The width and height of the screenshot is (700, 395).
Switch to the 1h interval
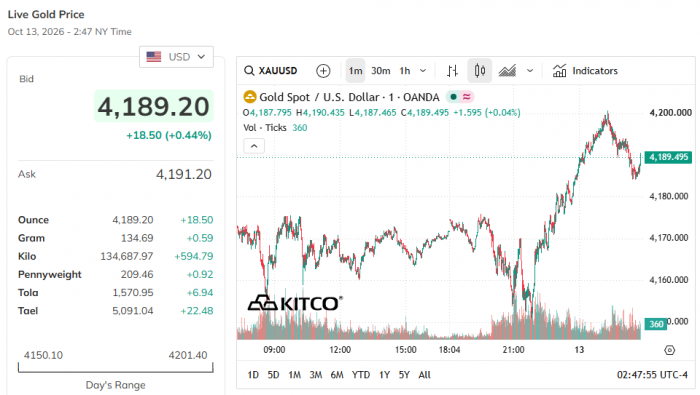click(405, 71)
